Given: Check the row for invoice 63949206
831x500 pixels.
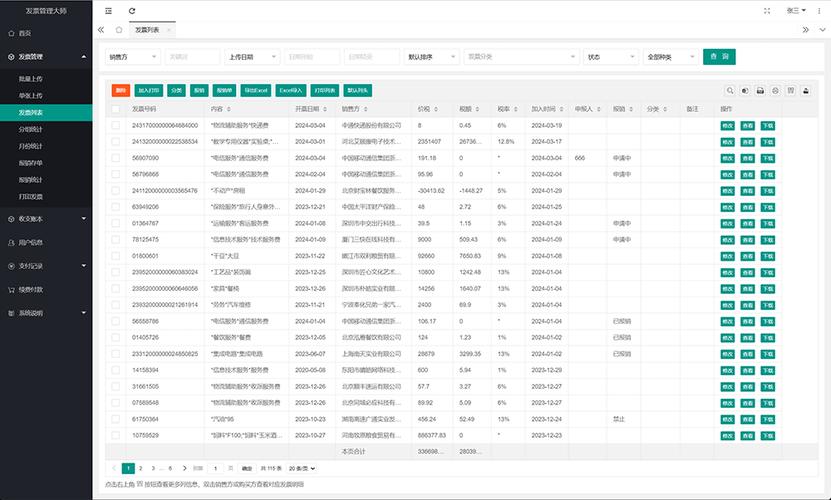Looking at the screenshot, I should pyautogui.click(x=116, y=207).
